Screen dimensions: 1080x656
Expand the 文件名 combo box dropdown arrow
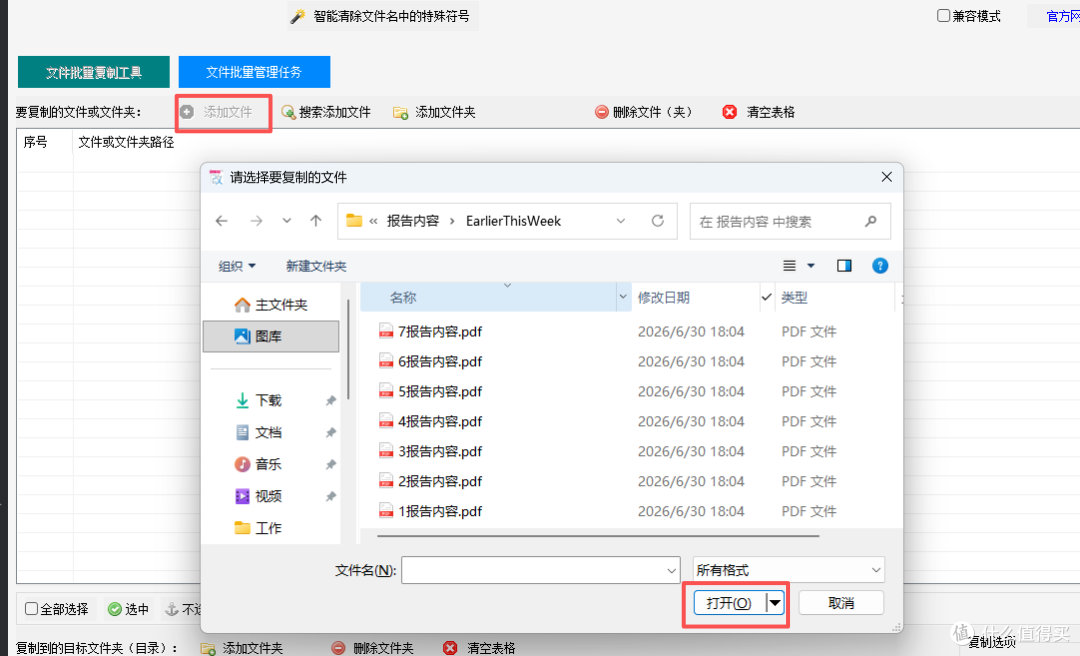tap(672, 571)
